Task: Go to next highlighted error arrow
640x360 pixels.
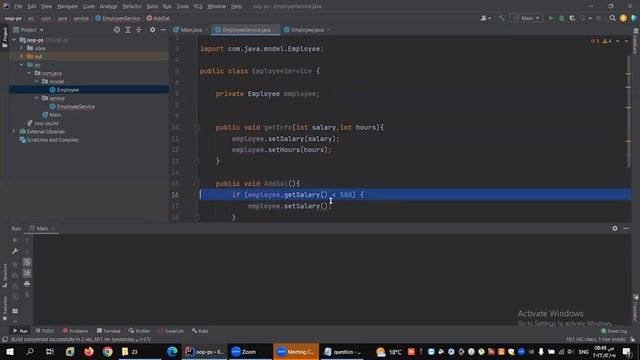Action: 626,41
